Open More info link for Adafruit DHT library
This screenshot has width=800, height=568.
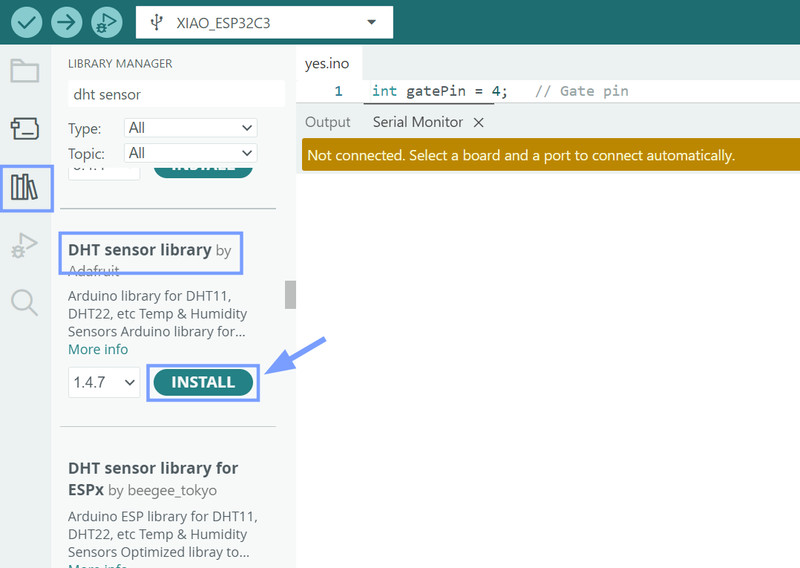coord(98,350)
